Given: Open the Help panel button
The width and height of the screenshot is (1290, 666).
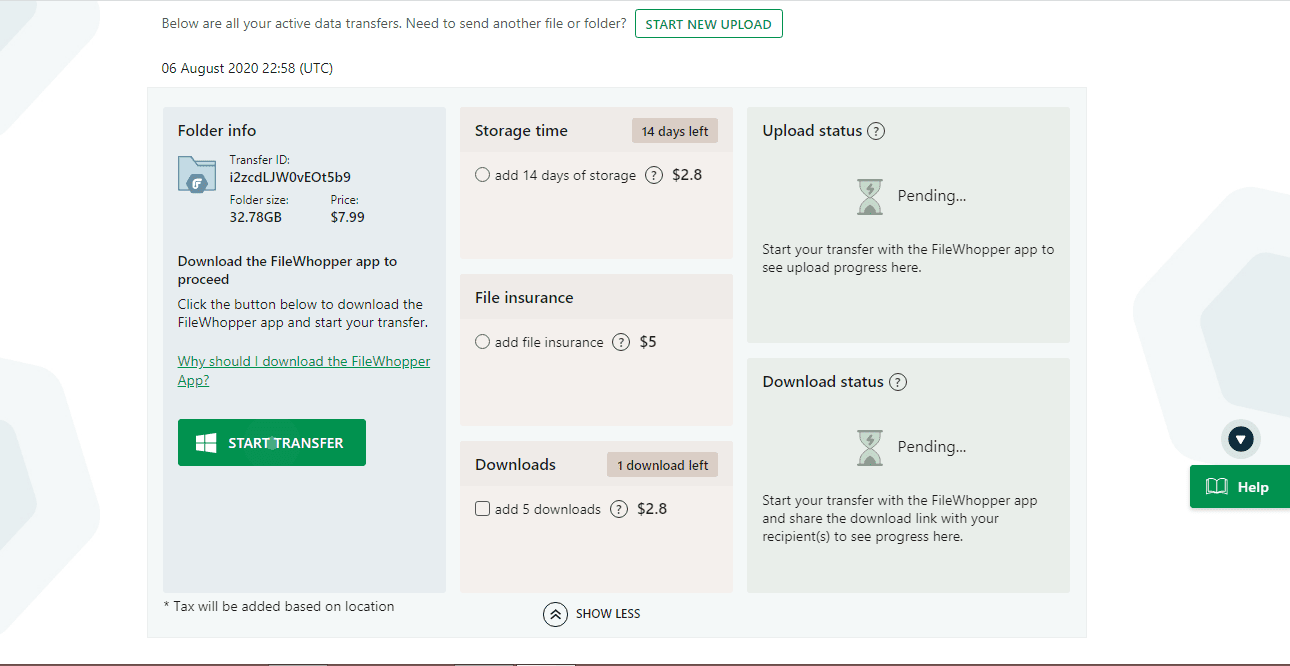Looking at the screenshot, I should (x=1240, y=487).
